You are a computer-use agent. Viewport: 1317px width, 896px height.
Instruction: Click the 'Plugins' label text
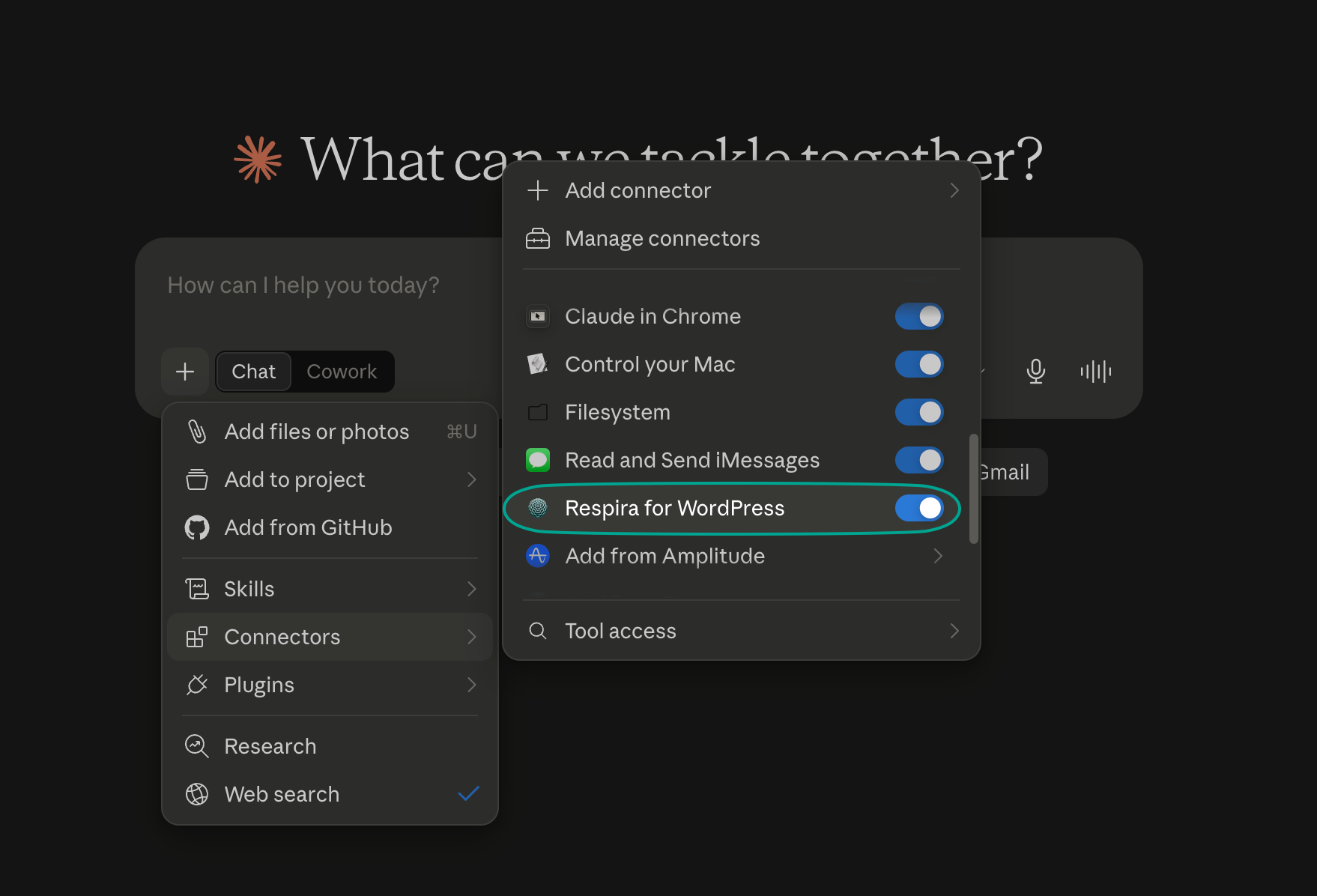[258, 685]
